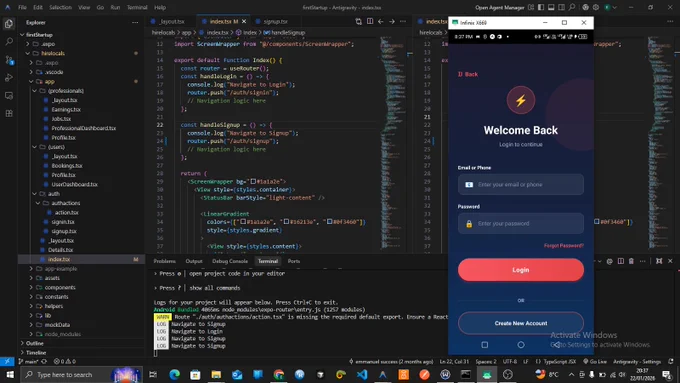Switch to the Problems panel tab
This screenshot has height=383, width=680.
pos(164,261)
